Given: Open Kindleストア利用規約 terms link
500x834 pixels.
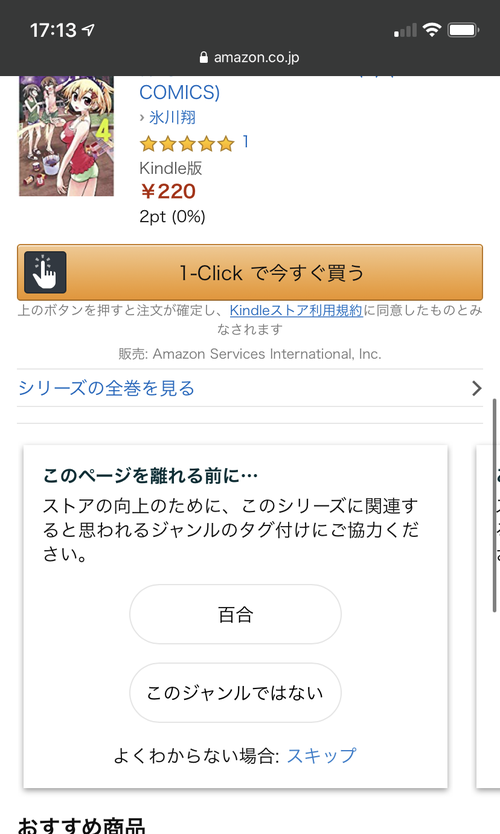Looking at the screenshot, I should click(x=296, y=310).
